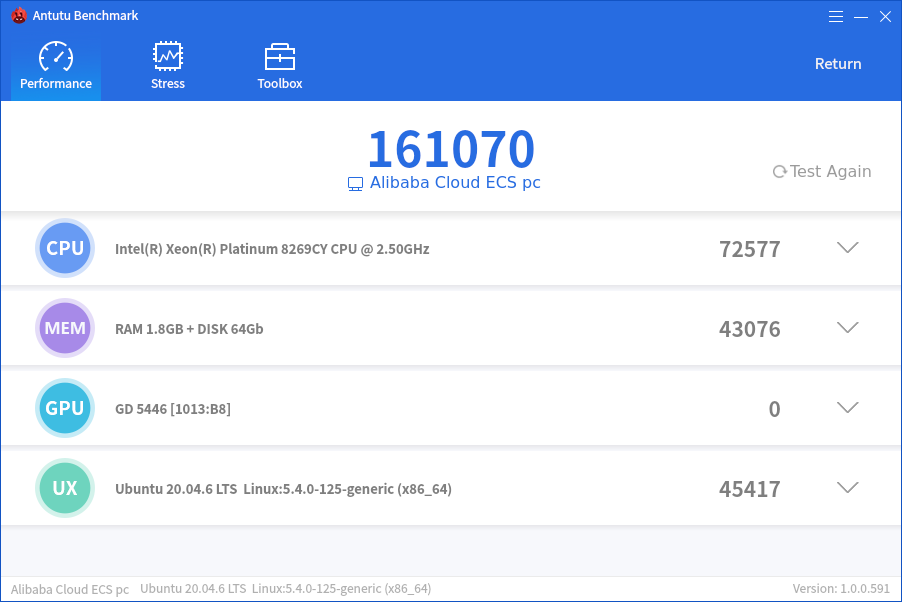Click Test Again to rerun benchmark
Screen dimensions: 902x602
(x=822, y=172)
